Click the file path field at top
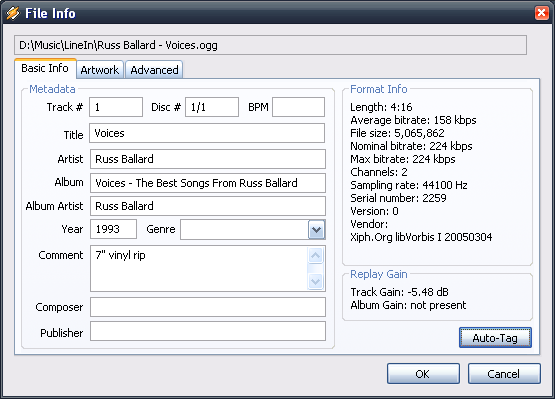This screenshot has width=555, height=399. [x=270, y=45]
